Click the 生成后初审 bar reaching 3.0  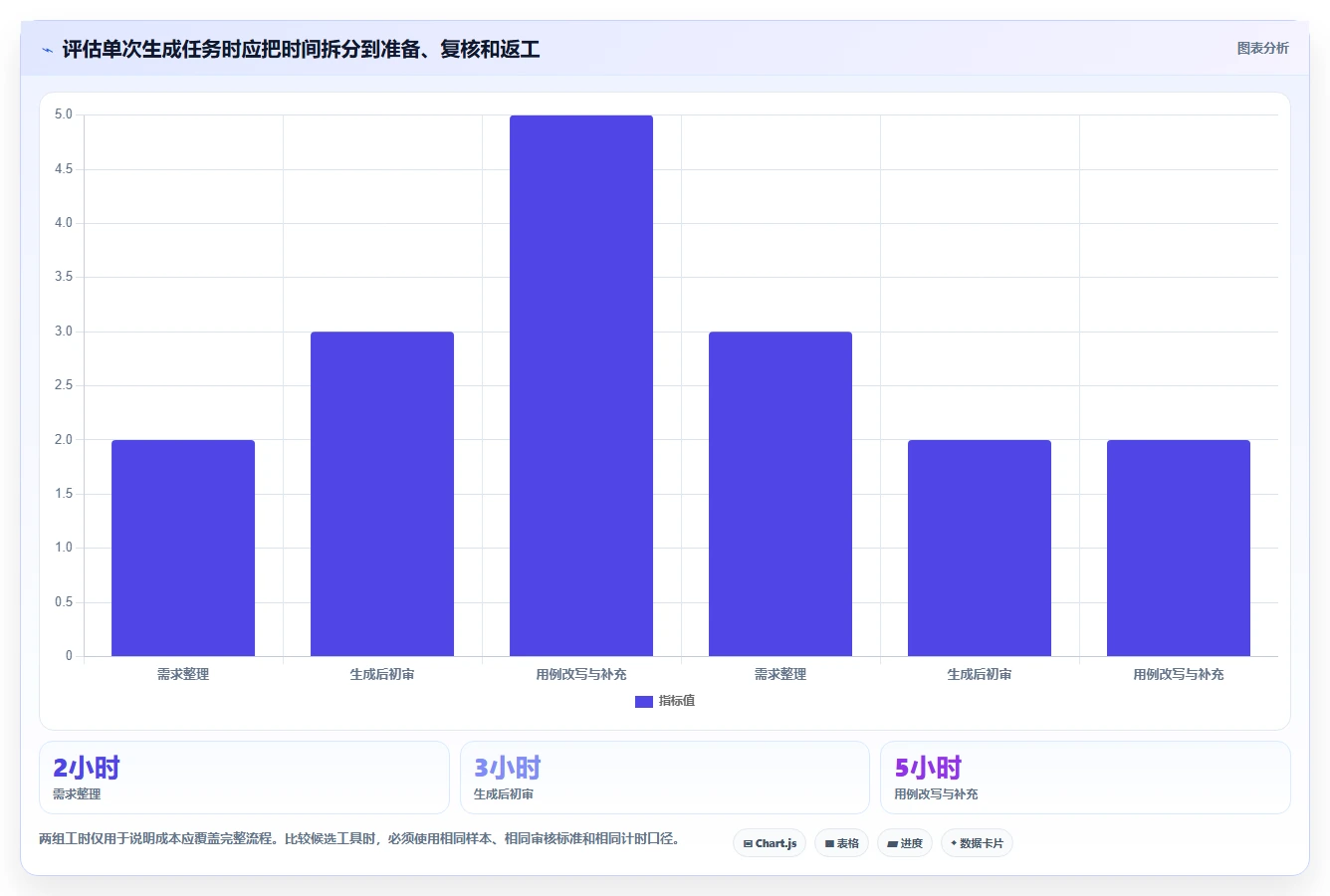382,494
